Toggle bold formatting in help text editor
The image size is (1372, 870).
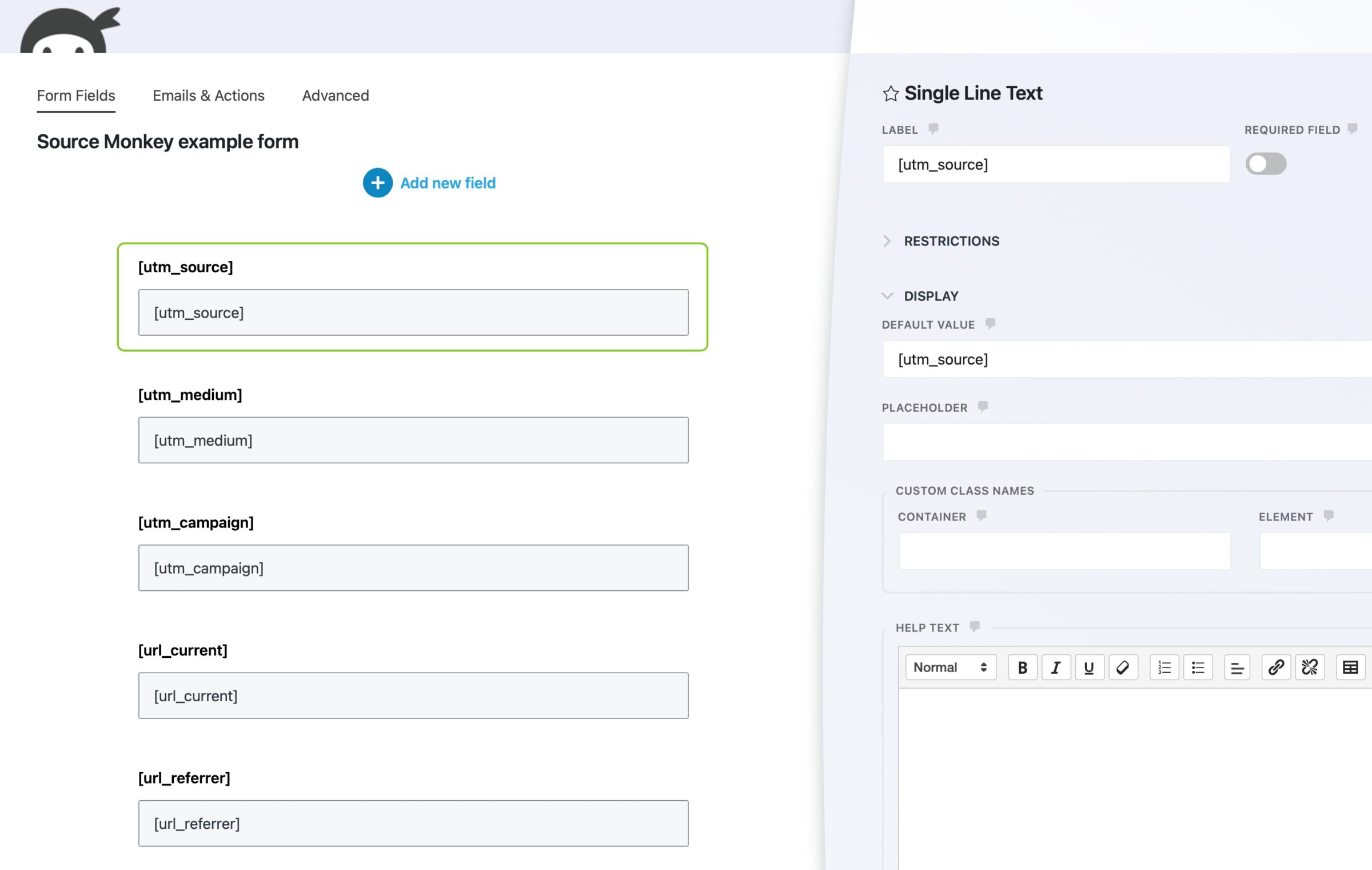point(1023,668)
